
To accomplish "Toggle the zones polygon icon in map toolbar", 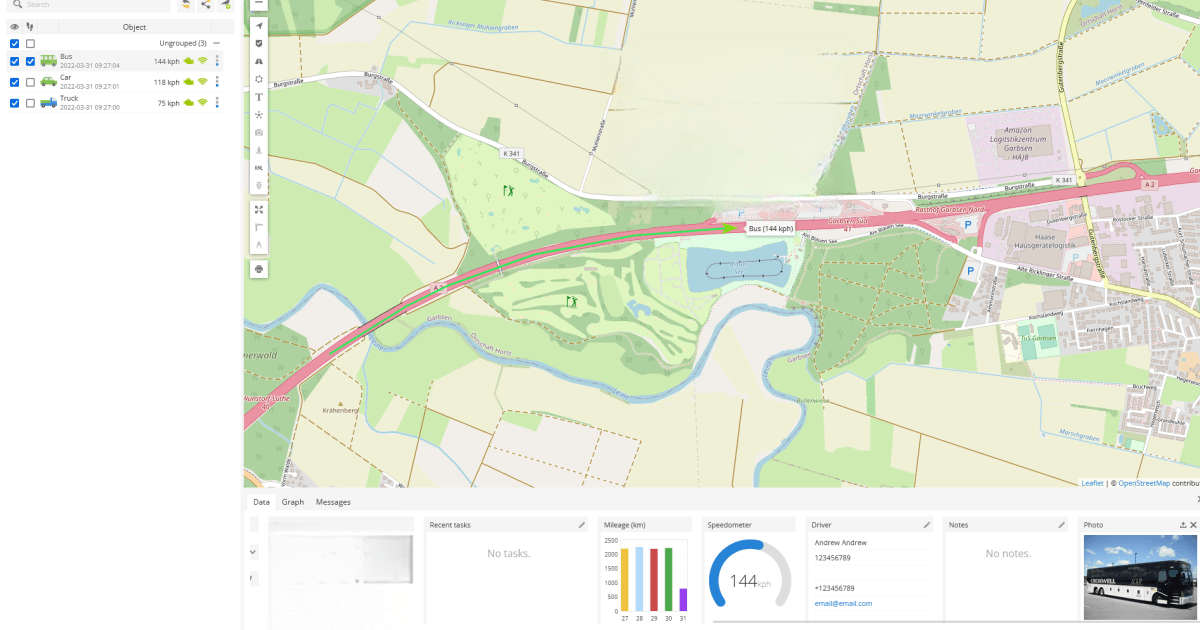I will (259, 79).
